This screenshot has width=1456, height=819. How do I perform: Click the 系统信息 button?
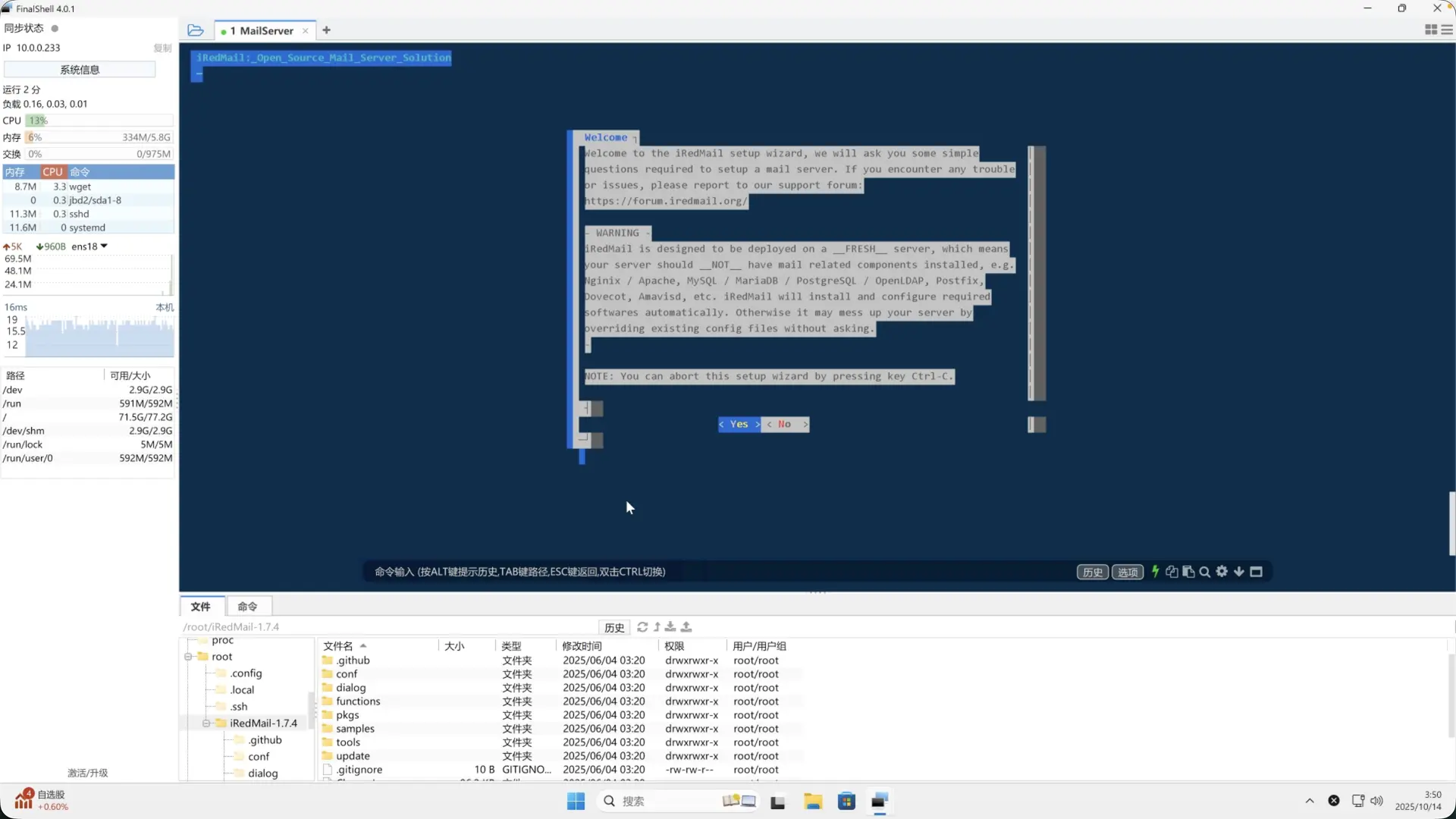point(80,70)
